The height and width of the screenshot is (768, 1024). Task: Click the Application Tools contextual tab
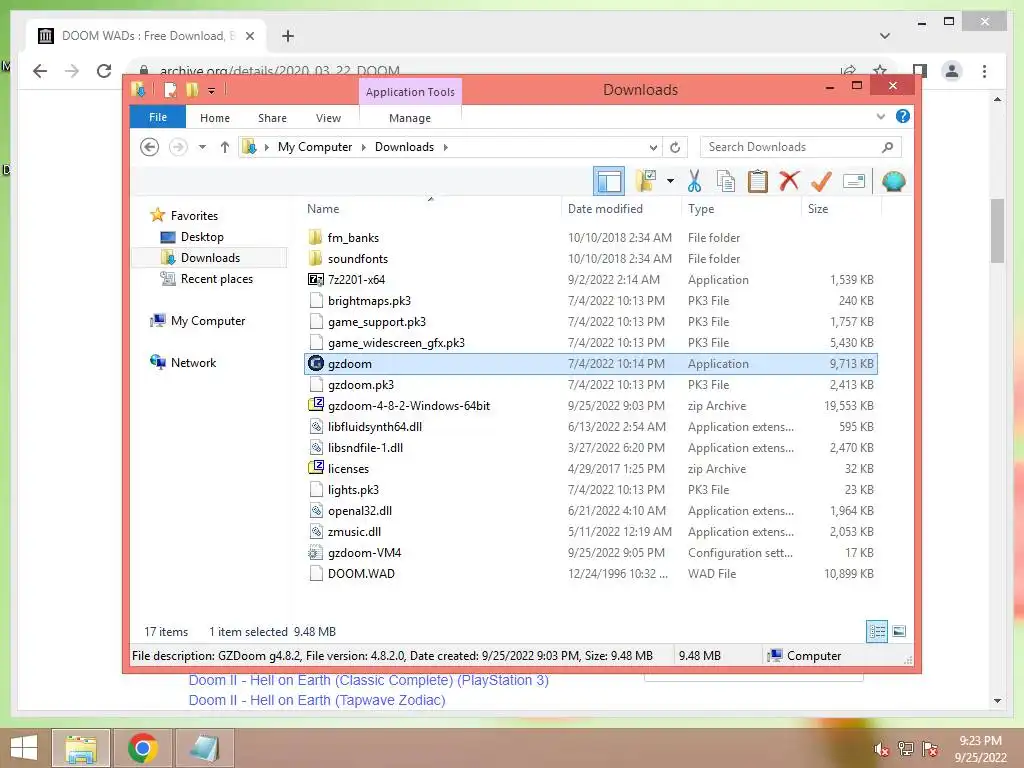410,91
